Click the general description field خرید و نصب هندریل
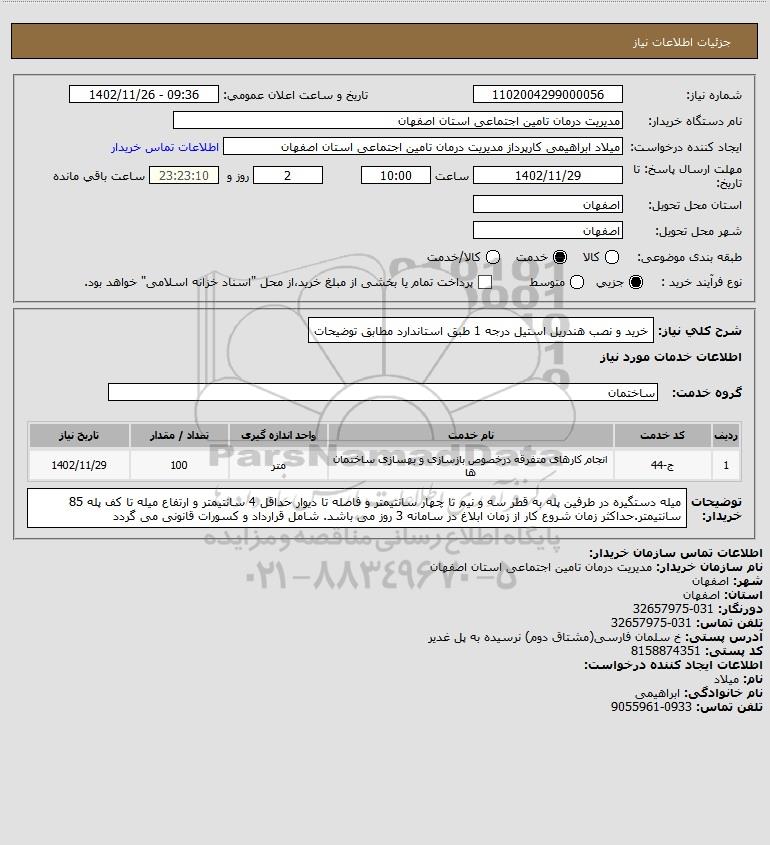The height and width of the screenshot is (845, 770). pyautogui.click(x=481, y=330)
